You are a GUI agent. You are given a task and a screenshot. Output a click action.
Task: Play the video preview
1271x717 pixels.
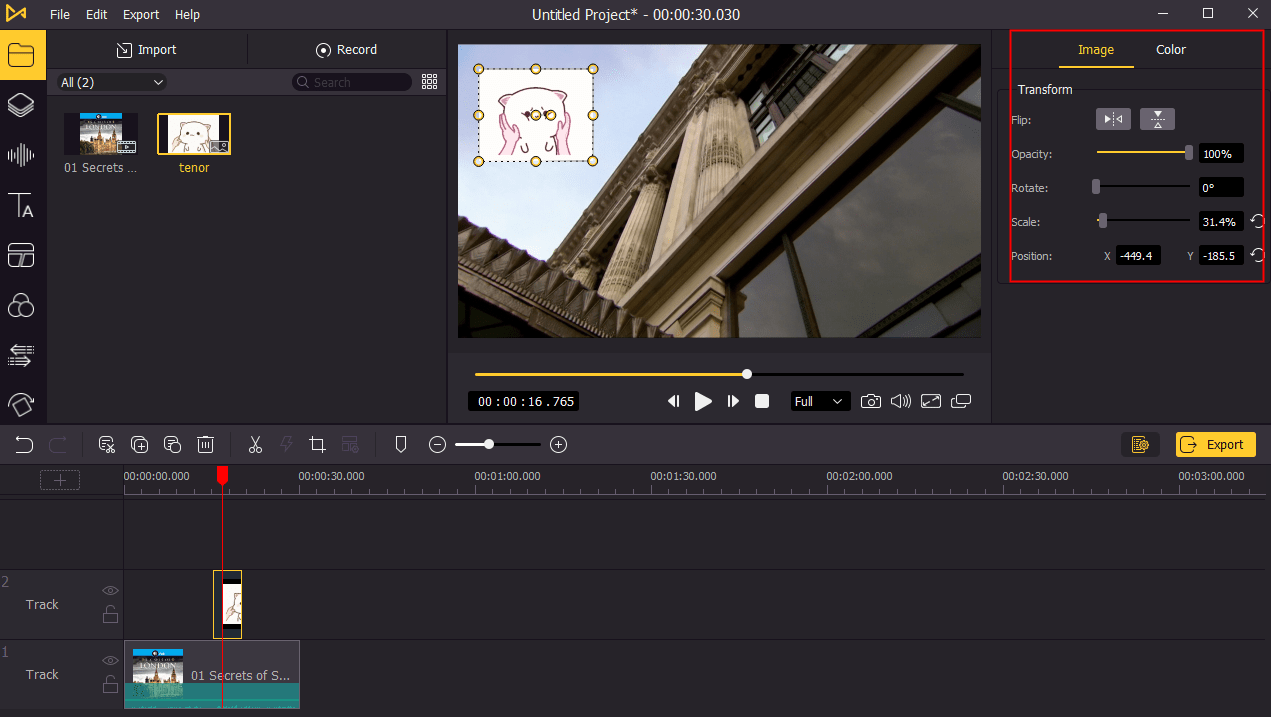click(703, 401)
